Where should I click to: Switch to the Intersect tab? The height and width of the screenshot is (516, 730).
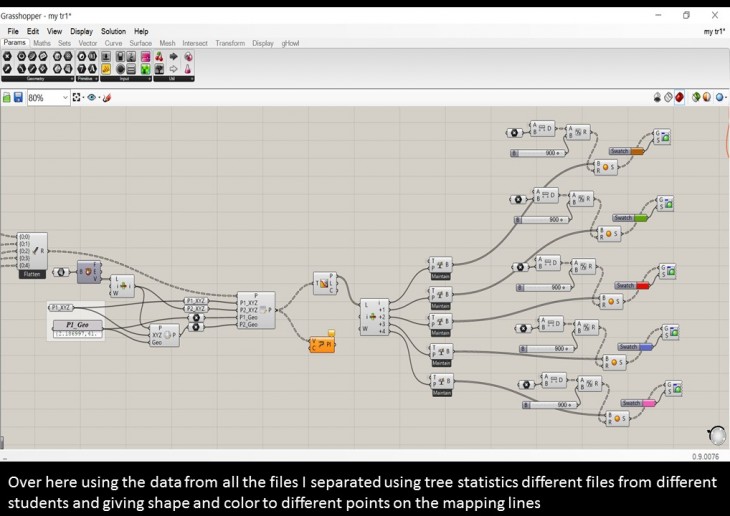[x=195, y=43]
